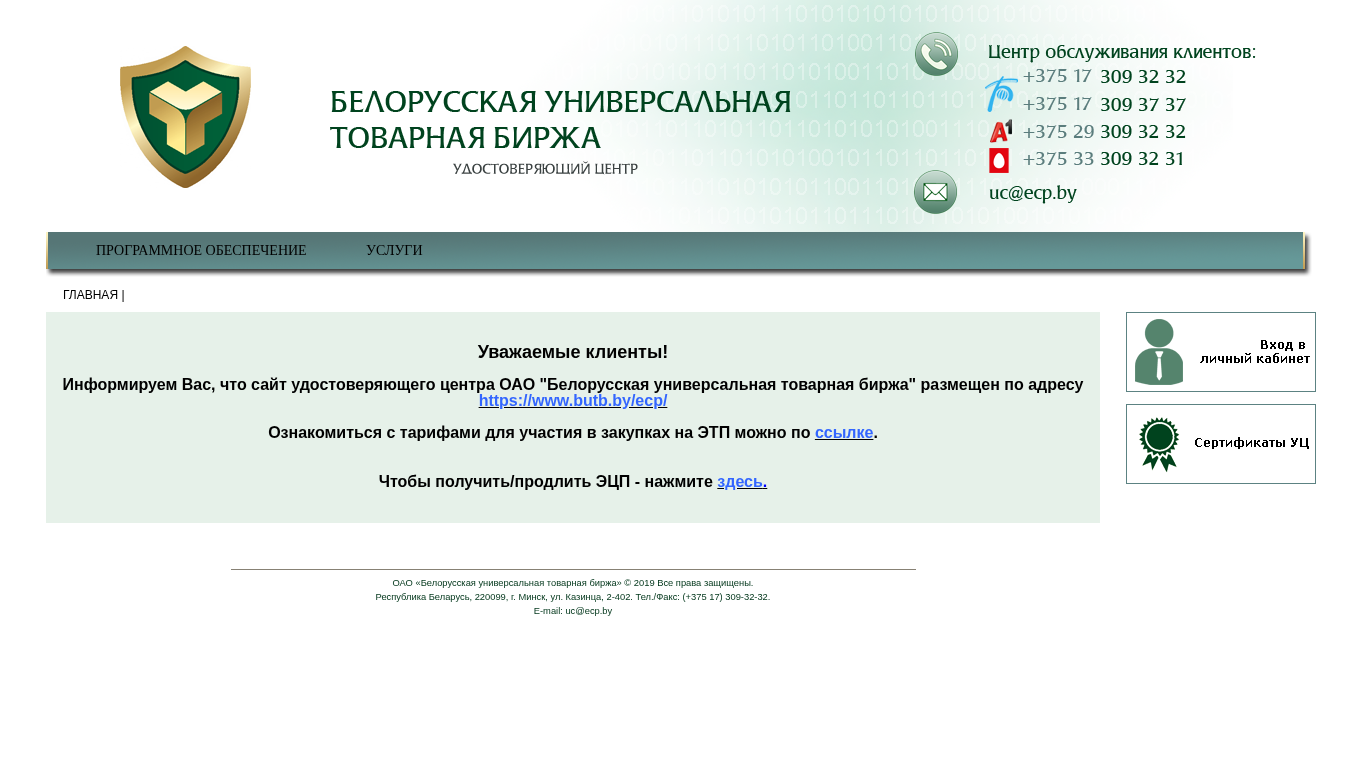Click the УДОСТОВЕРЯЮЩИЙ ЦЕНТР subtitle

pyautogui.click(x=545, y=169)
